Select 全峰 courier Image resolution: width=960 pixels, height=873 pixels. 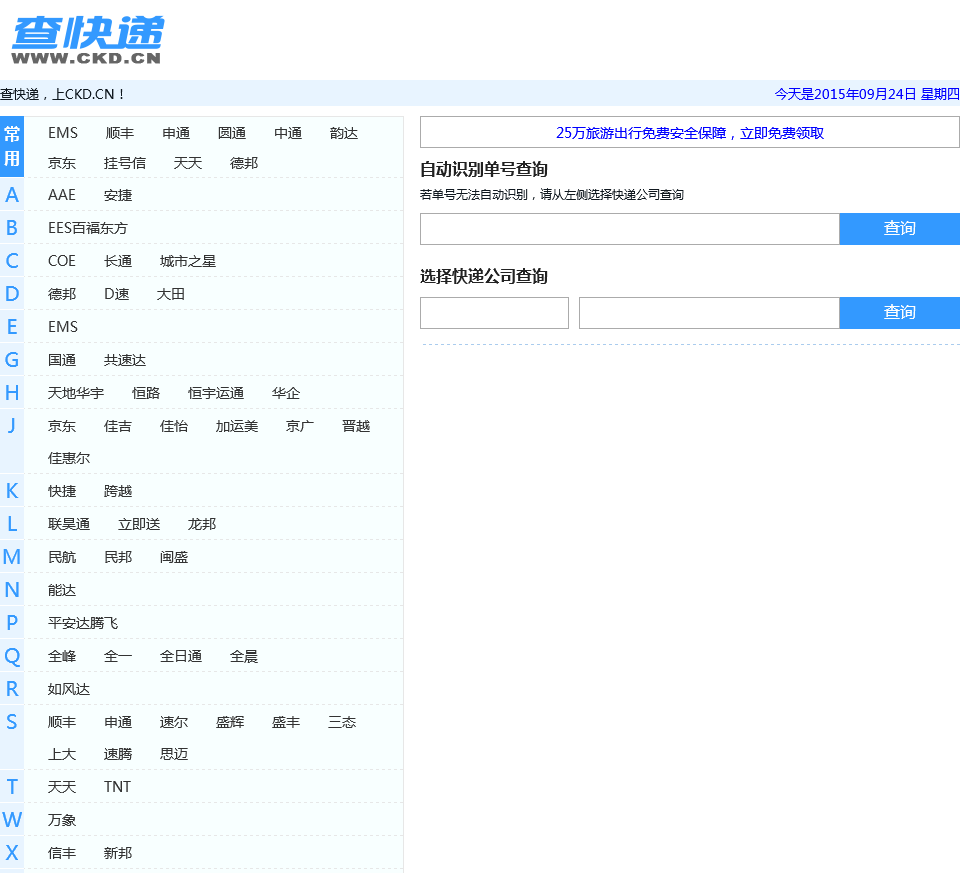62,656
